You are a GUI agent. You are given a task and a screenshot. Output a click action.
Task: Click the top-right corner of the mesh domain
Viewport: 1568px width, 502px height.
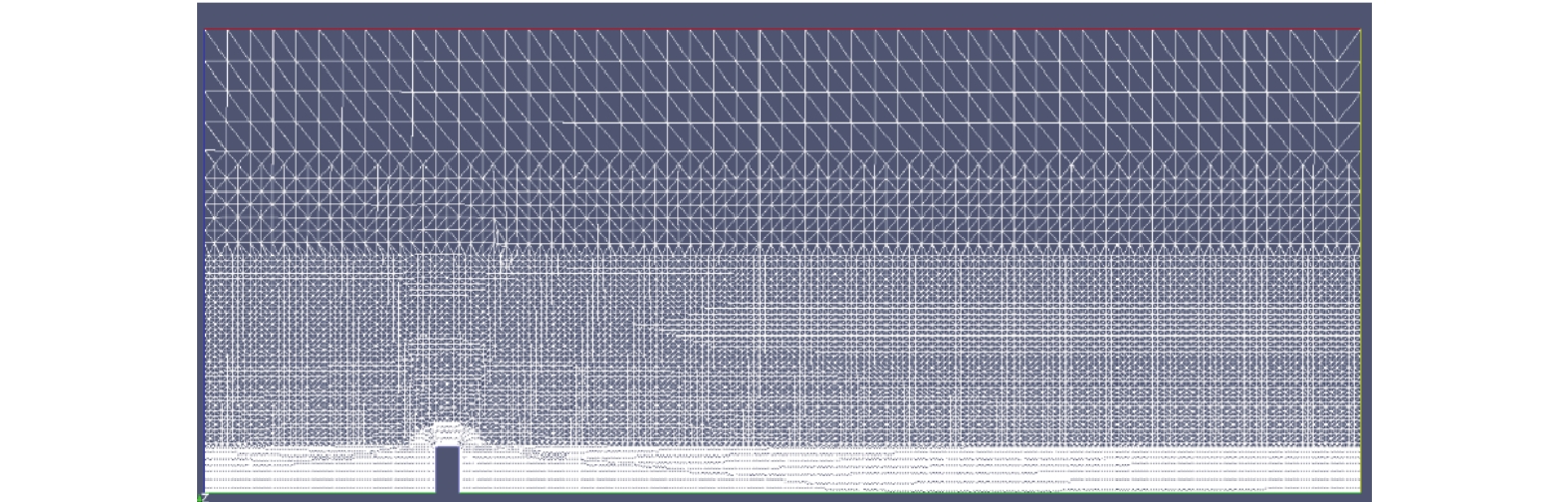point(1360,30)
